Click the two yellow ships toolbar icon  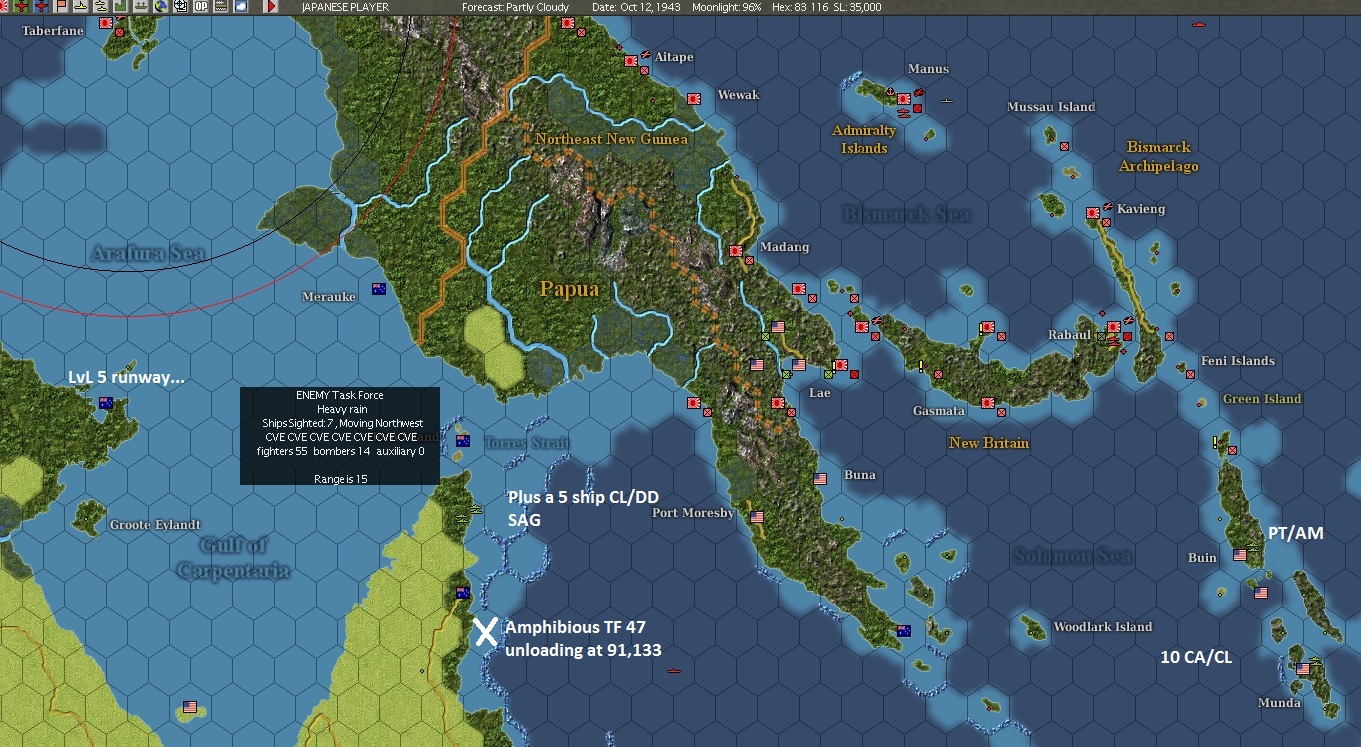point(101,7)
